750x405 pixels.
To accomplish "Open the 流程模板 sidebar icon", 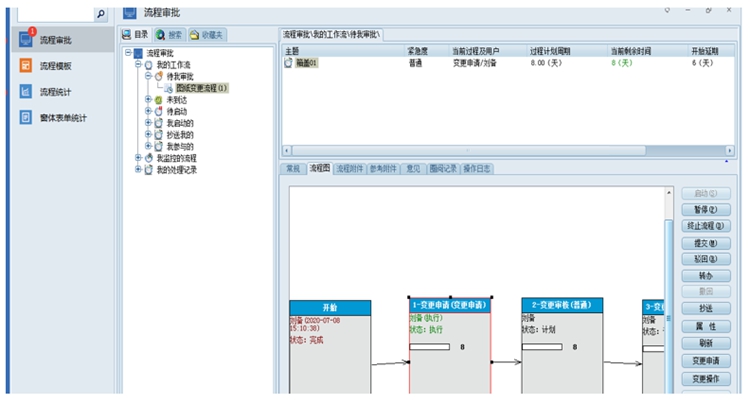I will (x=26, y=66).
